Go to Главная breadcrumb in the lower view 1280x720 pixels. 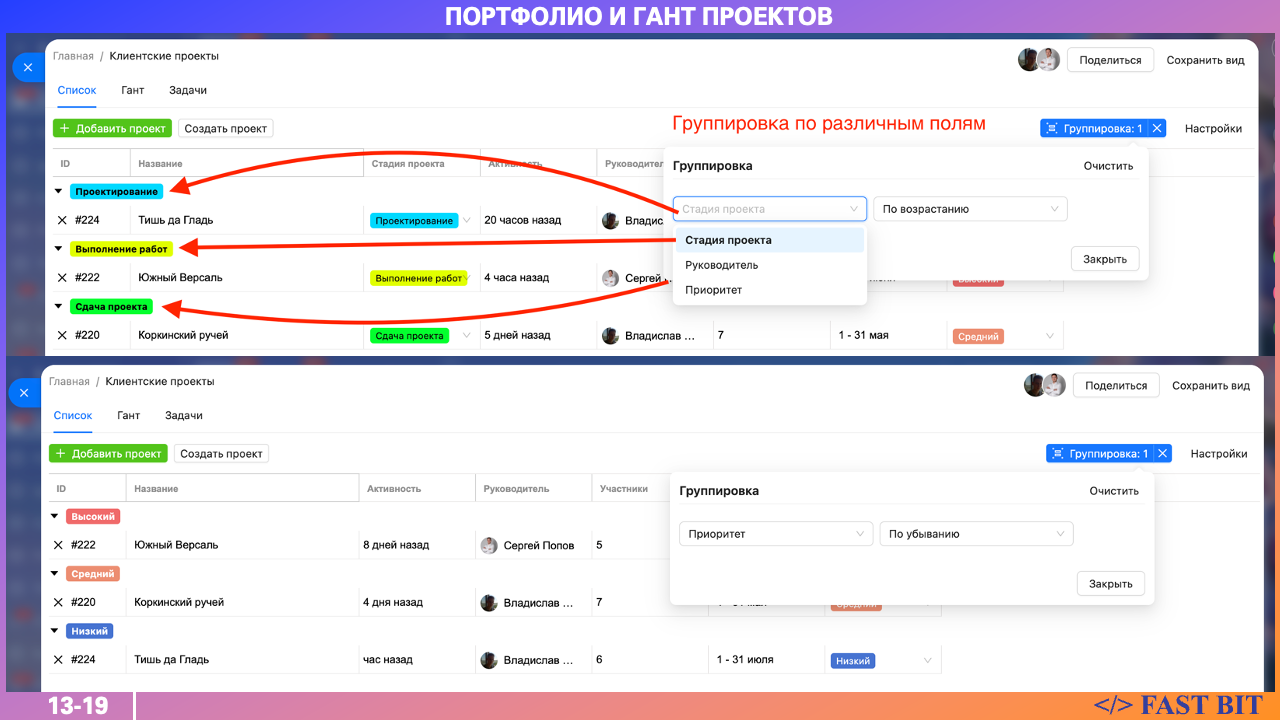point(69,381)
